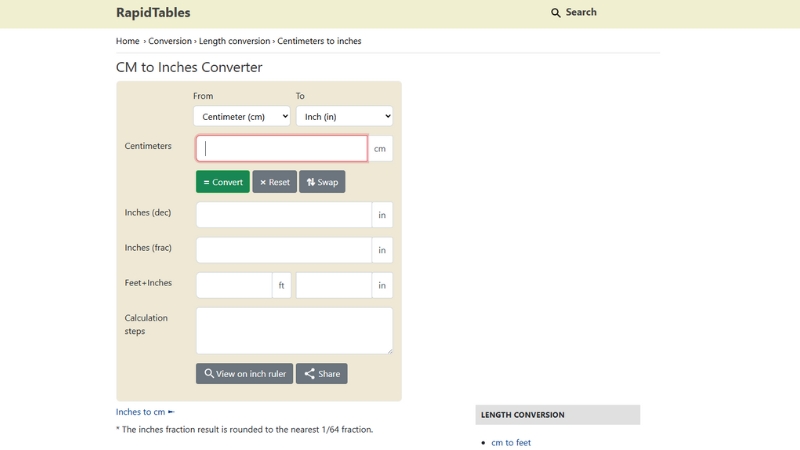Open View on inch ruler
This screenshot has height=450, width=800.
click(x=244, y=374)
